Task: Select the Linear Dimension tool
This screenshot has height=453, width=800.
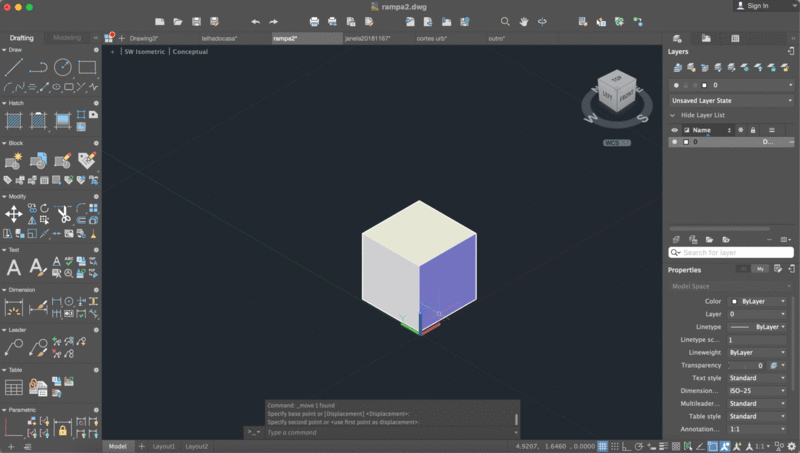Action: click(14, 307)
